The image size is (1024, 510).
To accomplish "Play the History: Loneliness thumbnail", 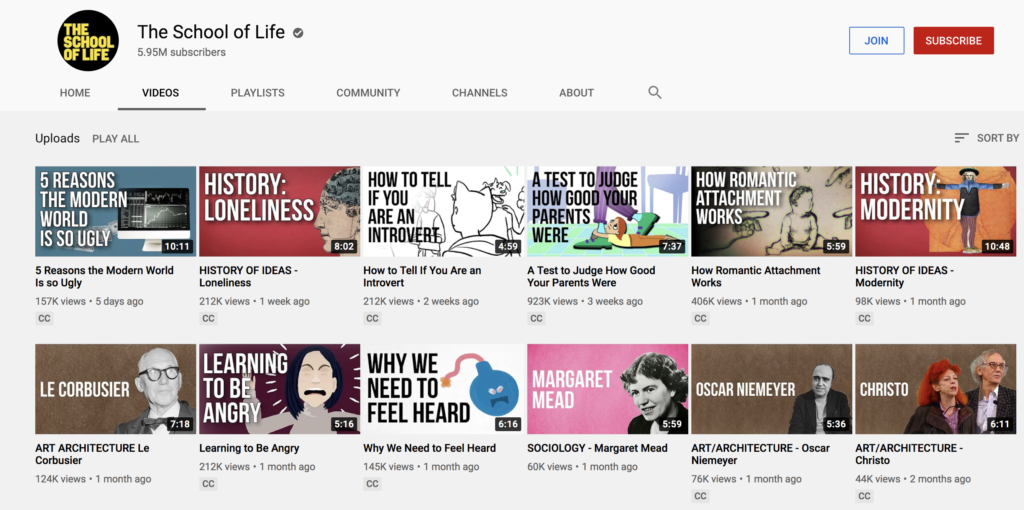I will (280, 211).
